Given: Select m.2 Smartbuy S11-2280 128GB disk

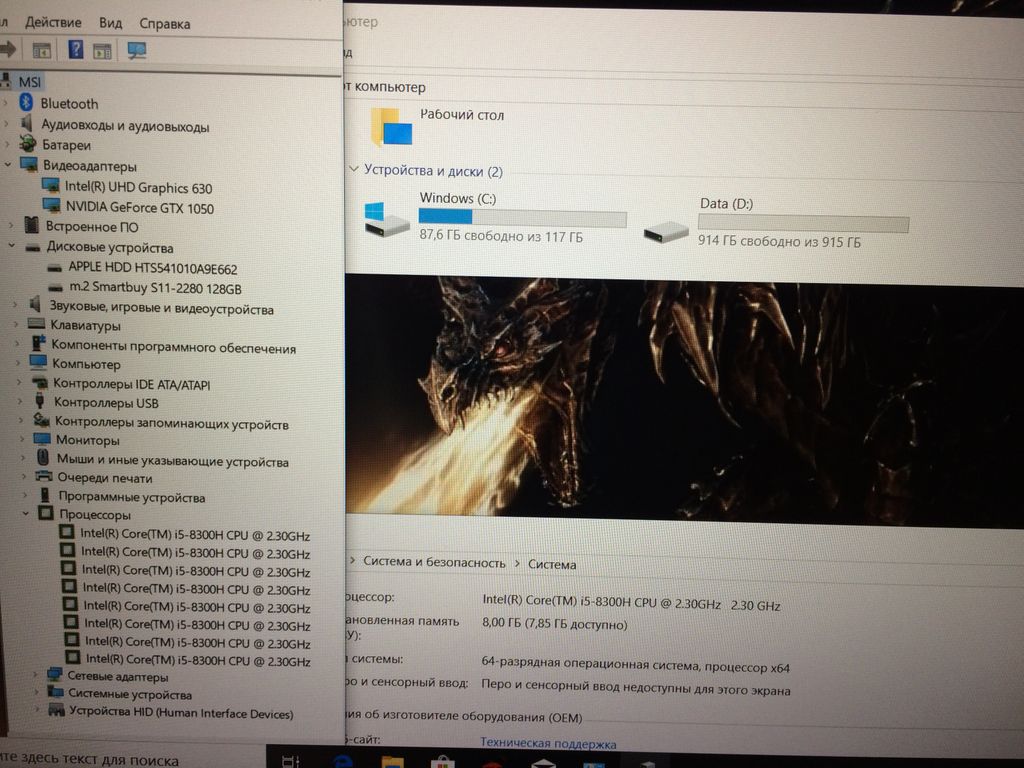Looking at the screenshot, I should (x=154, y=289).
